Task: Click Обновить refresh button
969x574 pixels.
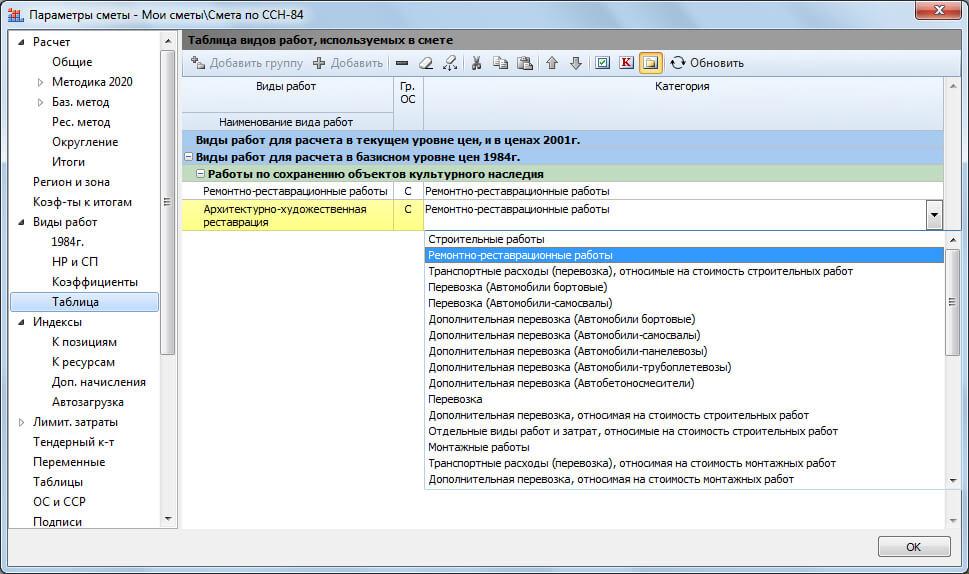Action: 708,63
